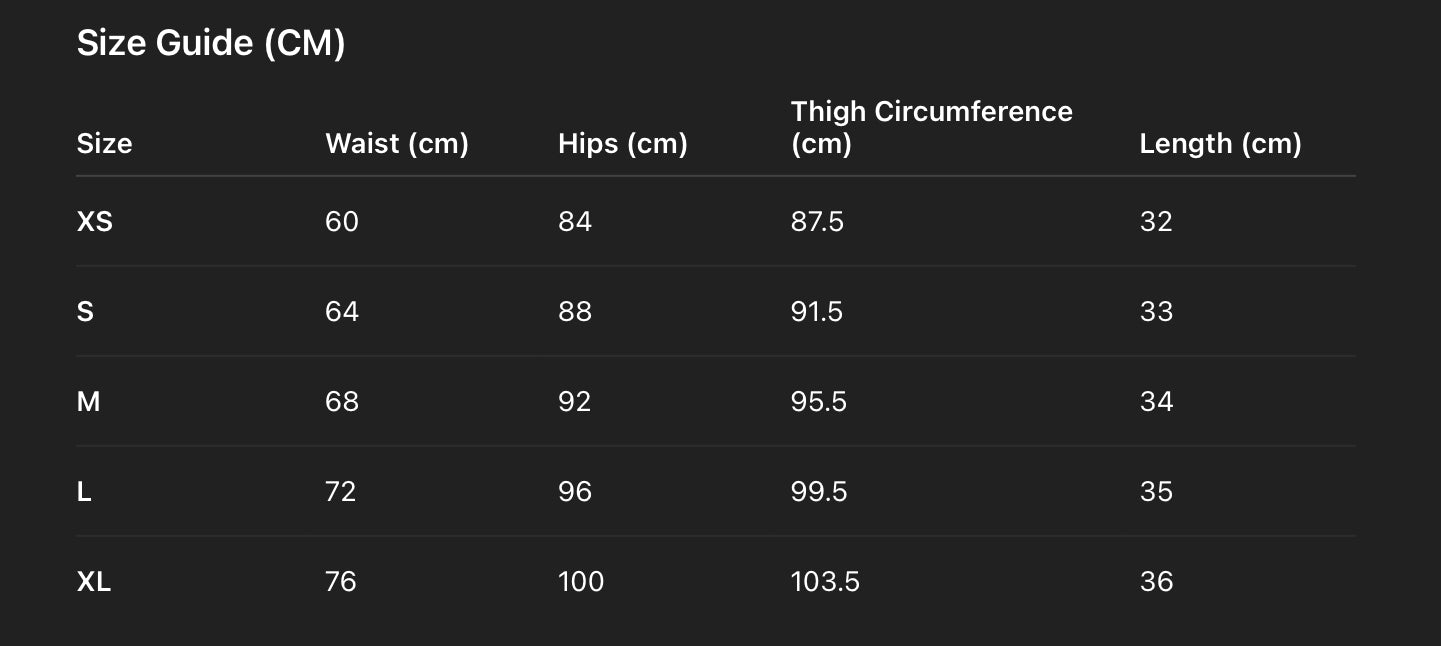The width and height of the screenshot is (1441, 646).
Task: Select the Thigh Circumference column header
Action: point(931,127)
